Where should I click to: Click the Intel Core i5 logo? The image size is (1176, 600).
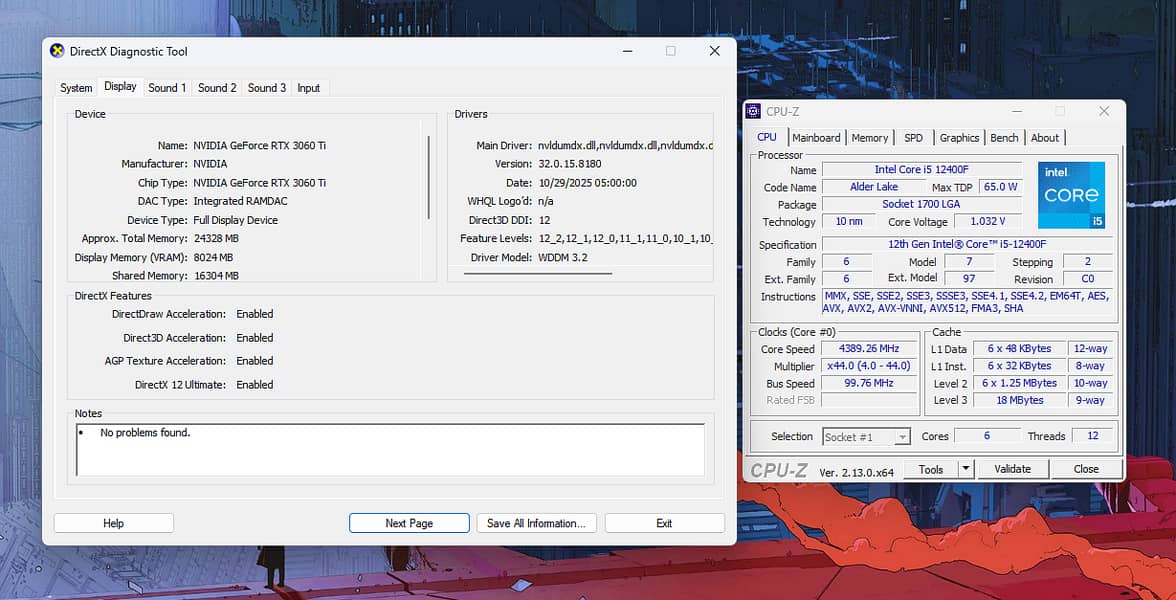tap(1071, 195)
